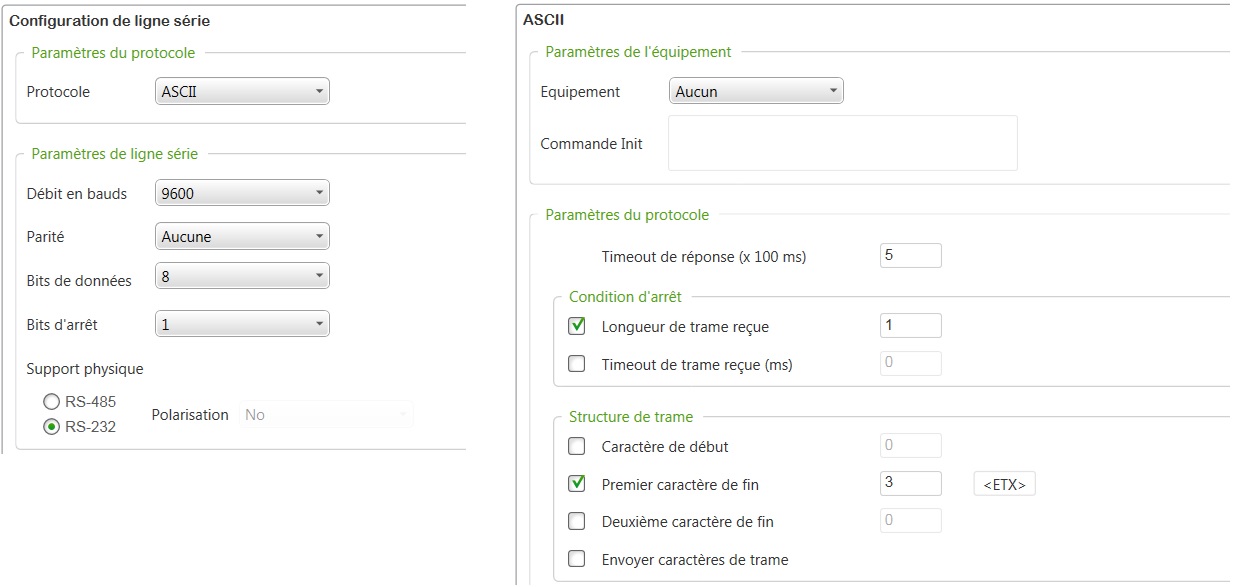Check Envoyer caractères de trame option
The image size is (1253, 587).
click(577, 559)
